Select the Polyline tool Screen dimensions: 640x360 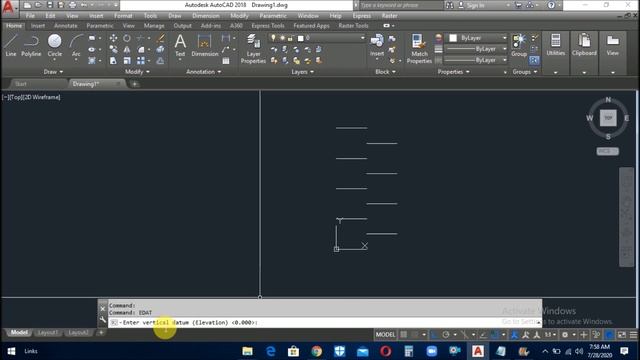[31, 45]
